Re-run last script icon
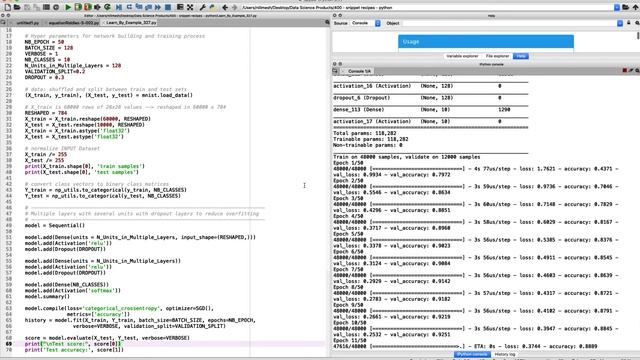The image size is (640, 360). pos(107,7)
